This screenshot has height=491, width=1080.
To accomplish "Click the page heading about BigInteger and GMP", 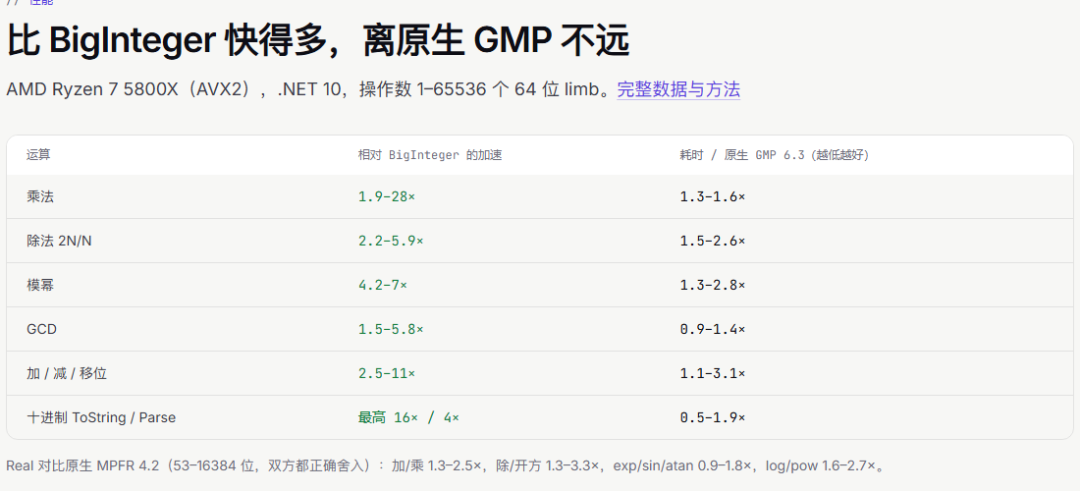I will tap(318, 42).
